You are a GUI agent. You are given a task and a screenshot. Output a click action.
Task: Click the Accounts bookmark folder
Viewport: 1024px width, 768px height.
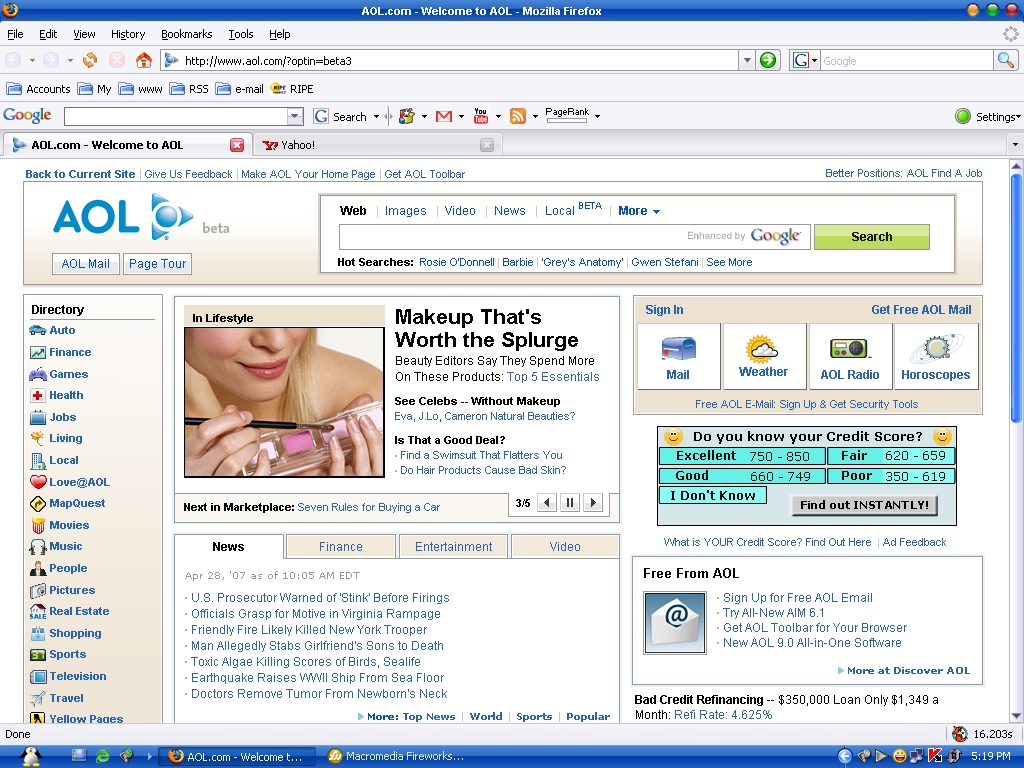39,89
